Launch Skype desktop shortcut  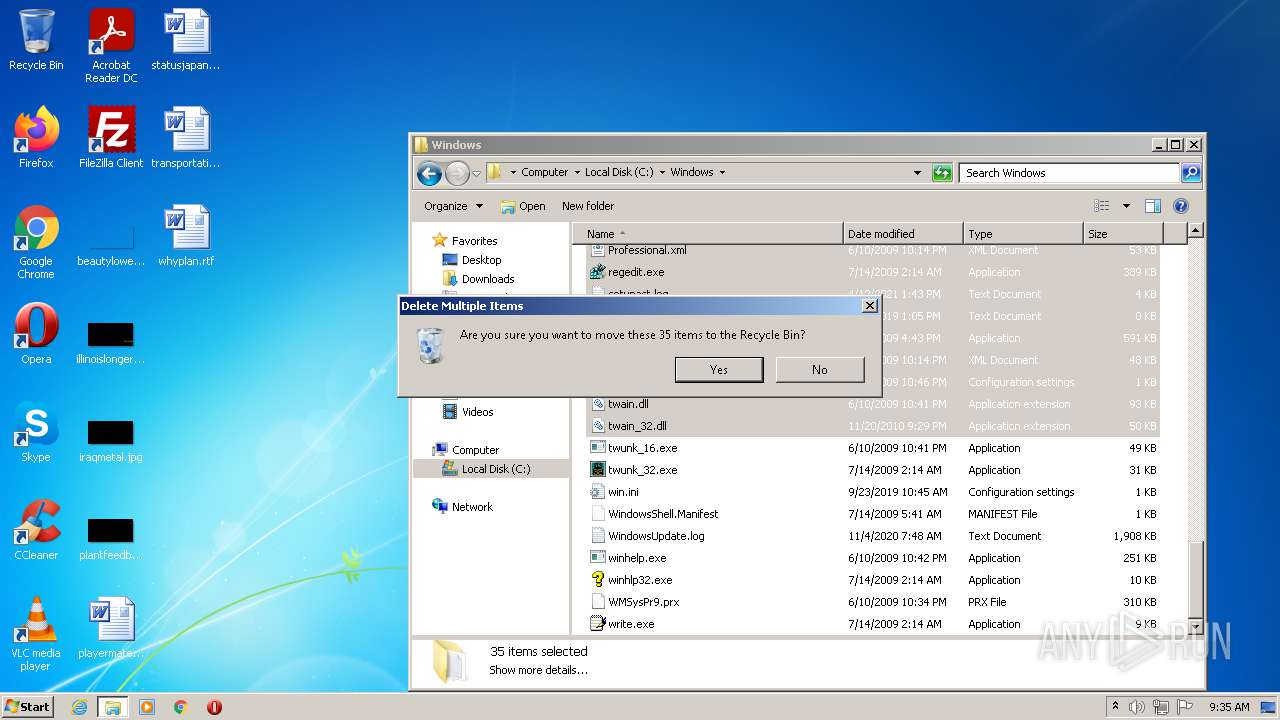[x=36, y=432]
